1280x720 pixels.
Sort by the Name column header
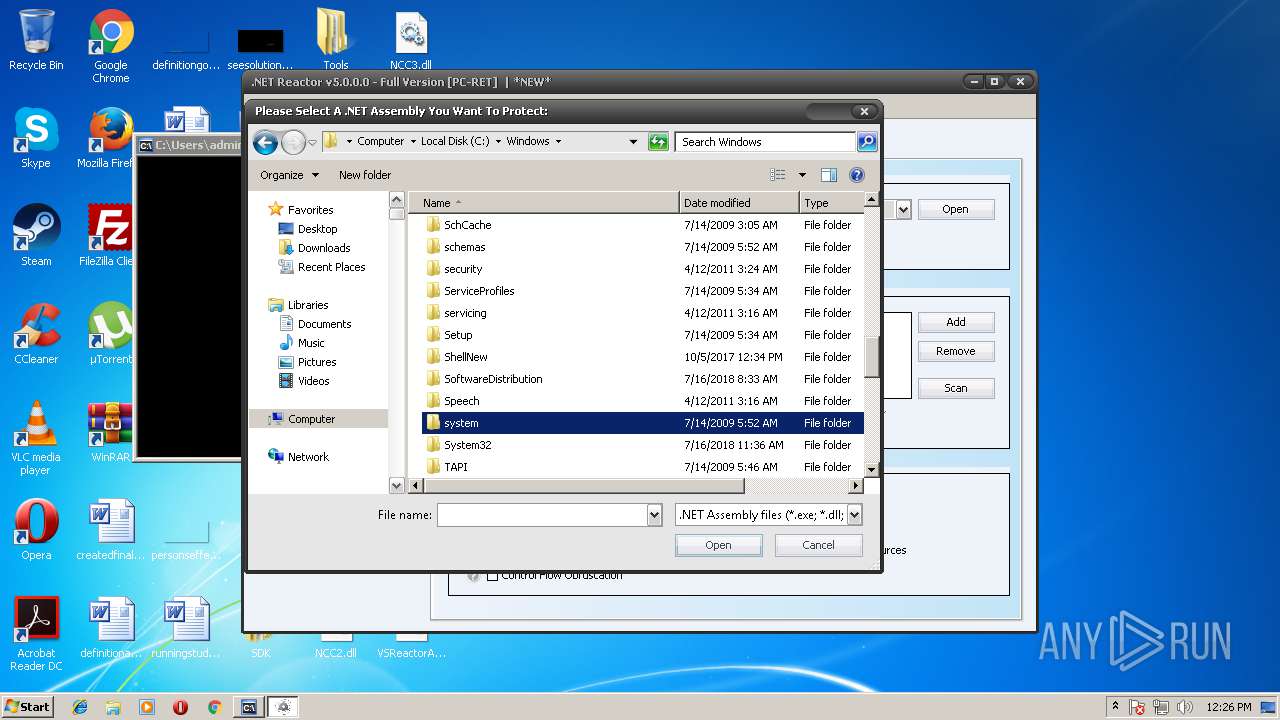click(543, 203)
